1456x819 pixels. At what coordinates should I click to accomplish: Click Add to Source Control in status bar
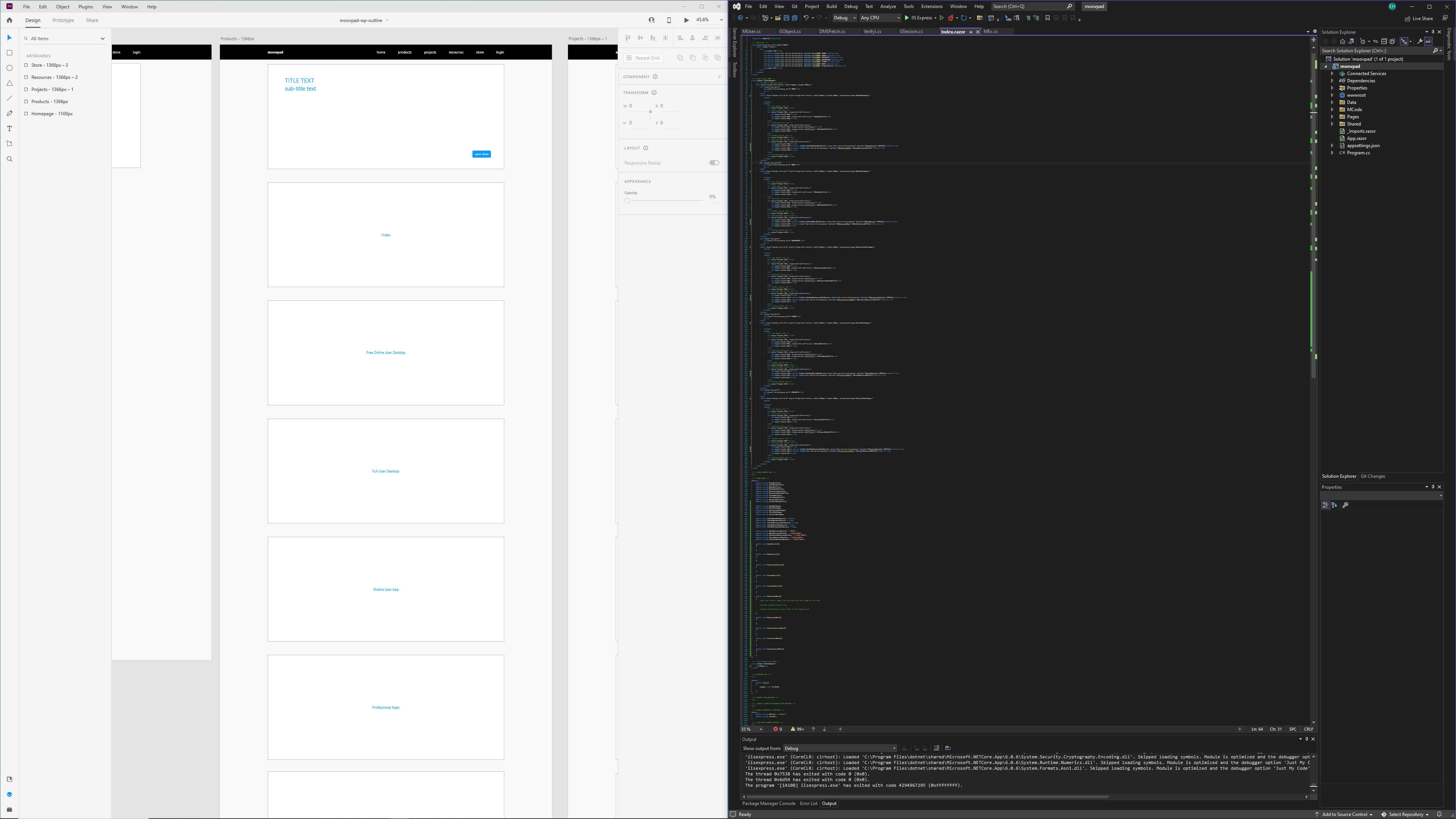[1343, 814]
